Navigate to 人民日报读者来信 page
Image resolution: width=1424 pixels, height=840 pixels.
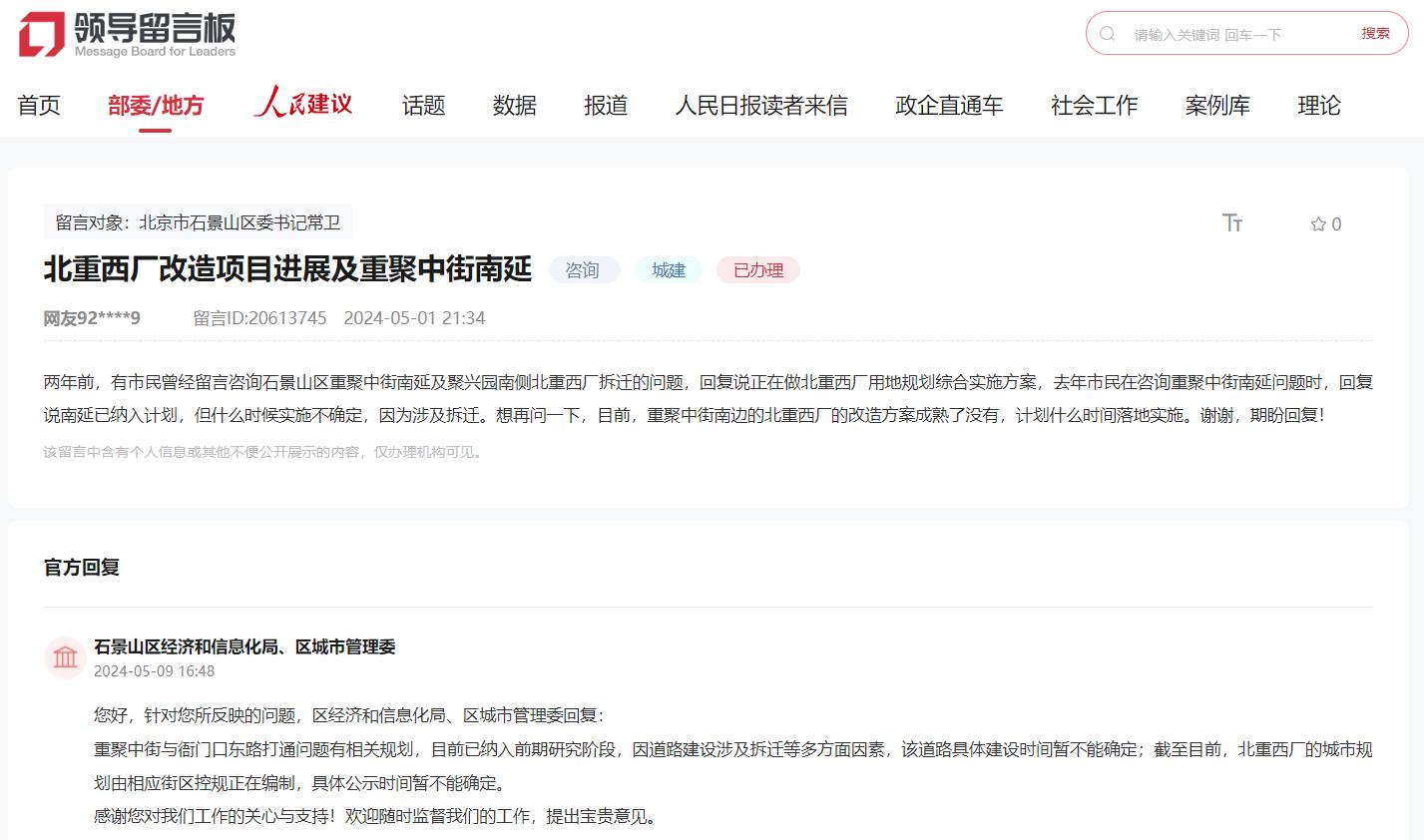(x=760, y=106)
